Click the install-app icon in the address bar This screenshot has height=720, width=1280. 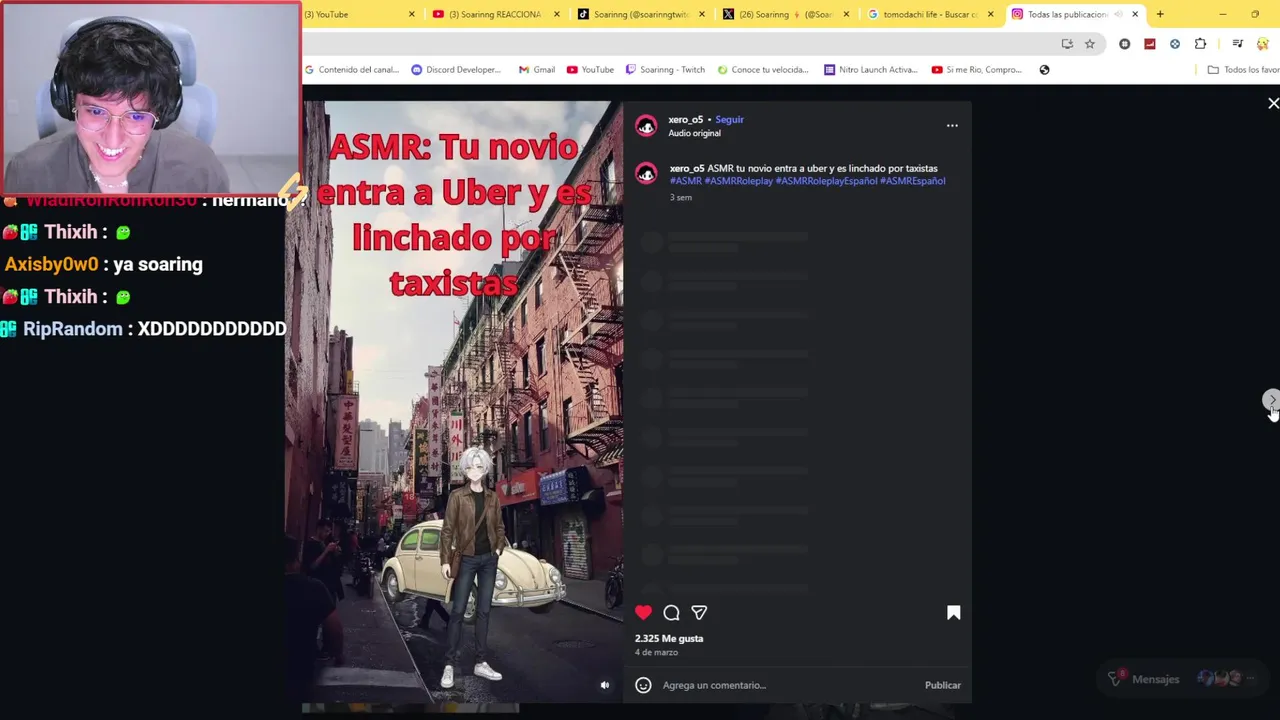pos(1067,44)
